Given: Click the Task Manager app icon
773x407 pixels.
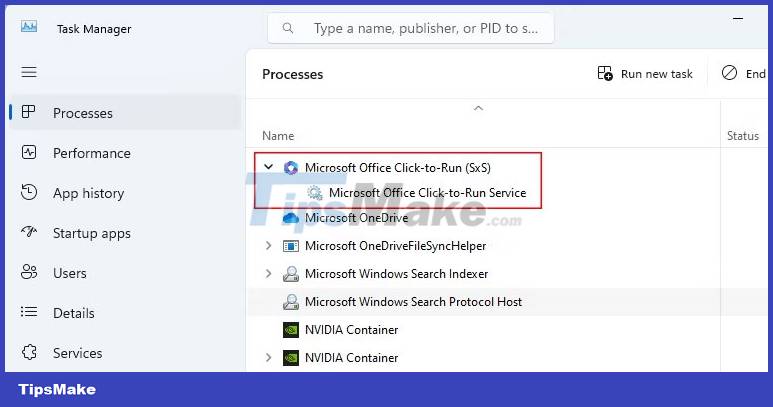Looking at the screenshot, I should point(29,27).
